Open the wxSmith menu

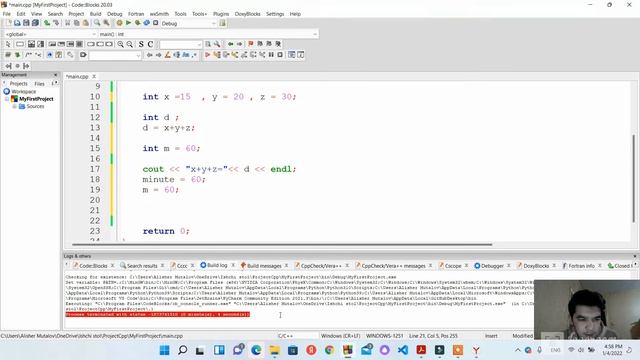point(159,14)
